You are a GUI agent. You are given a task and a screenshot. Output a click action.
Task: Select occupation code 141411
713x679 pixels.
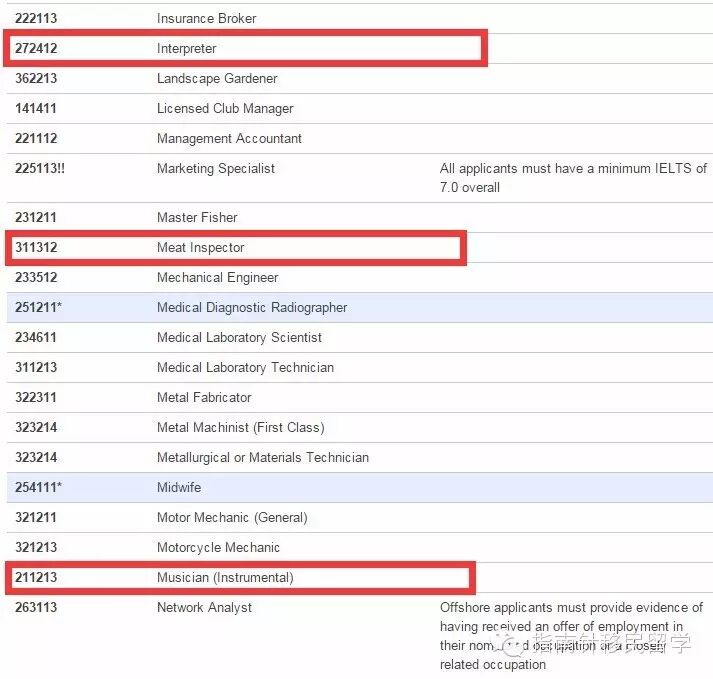click(35, 108)
